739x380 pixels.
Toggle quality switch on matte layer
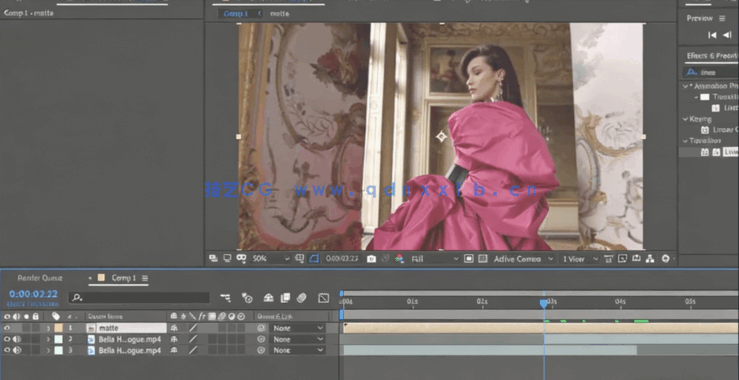point(193,328)
